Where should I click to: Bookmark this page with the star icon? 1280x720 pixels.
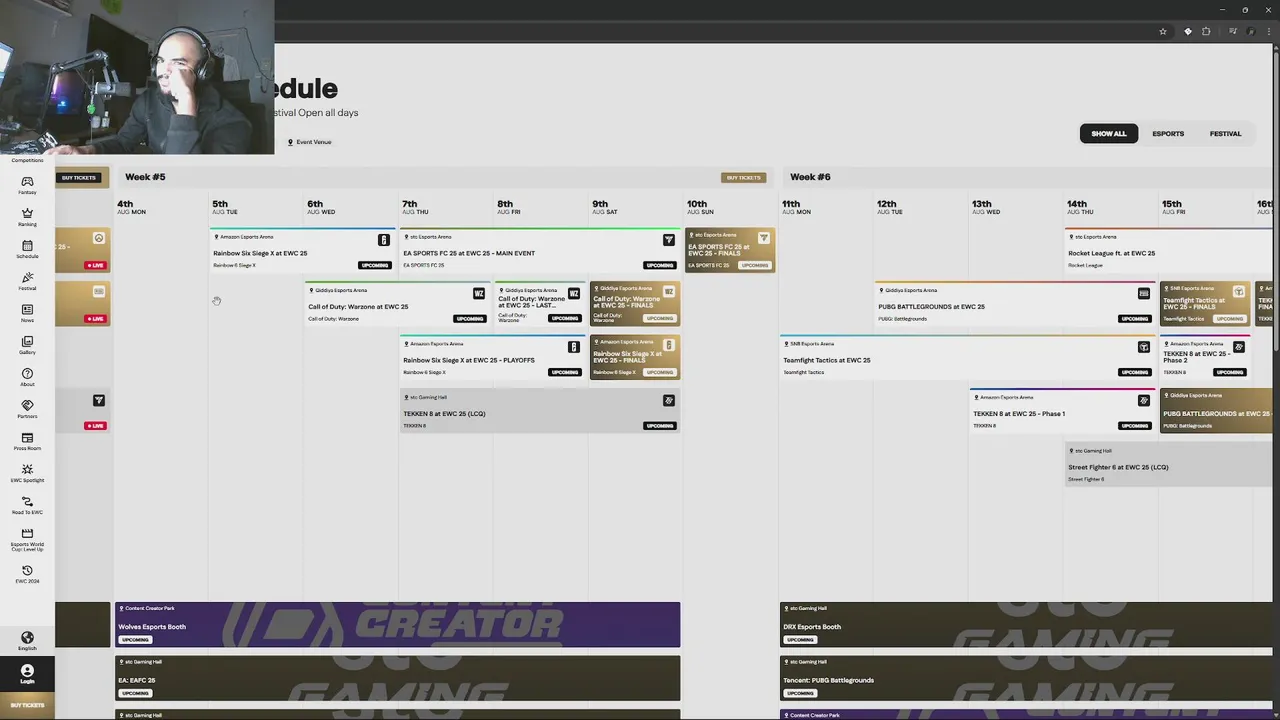[x=1163, y=31]
